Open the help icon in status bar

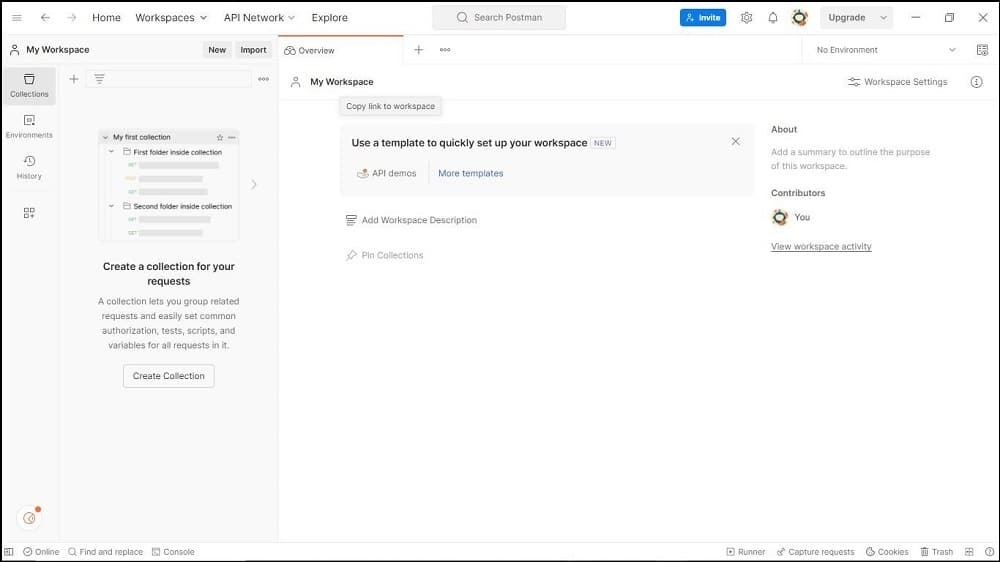tap(989, 552)
